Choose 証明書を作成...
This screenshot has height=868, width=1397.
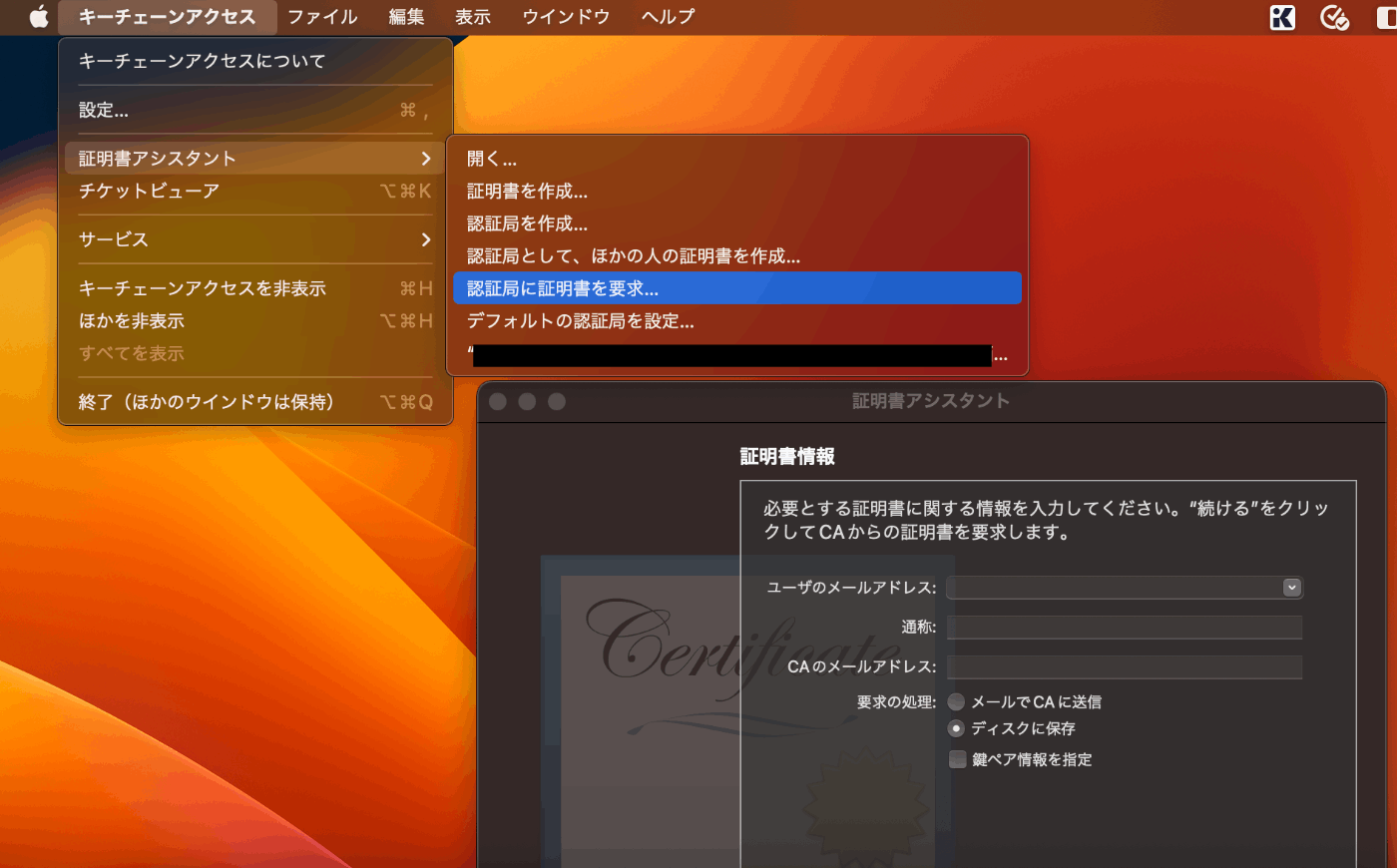tap(737, 191)
